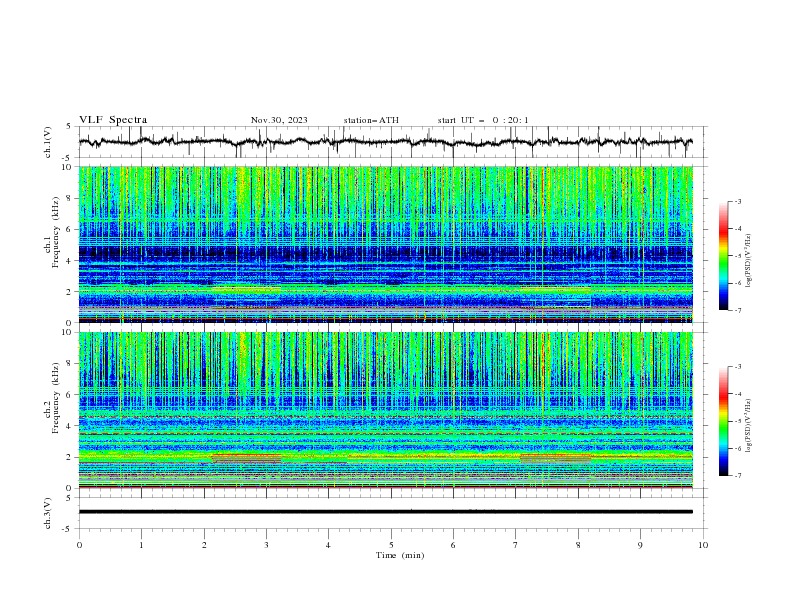This screenshot has width=792, height=612.
Task: Click the "station=ATH" header label
Action: tap(371, 120)
